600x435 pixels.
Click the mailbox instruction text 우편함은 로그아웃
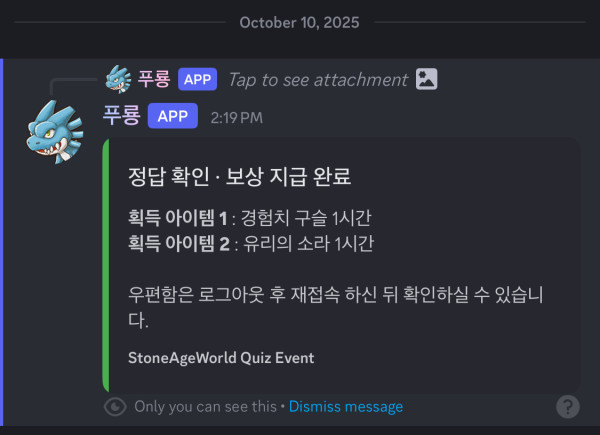[x=336, y=307]
